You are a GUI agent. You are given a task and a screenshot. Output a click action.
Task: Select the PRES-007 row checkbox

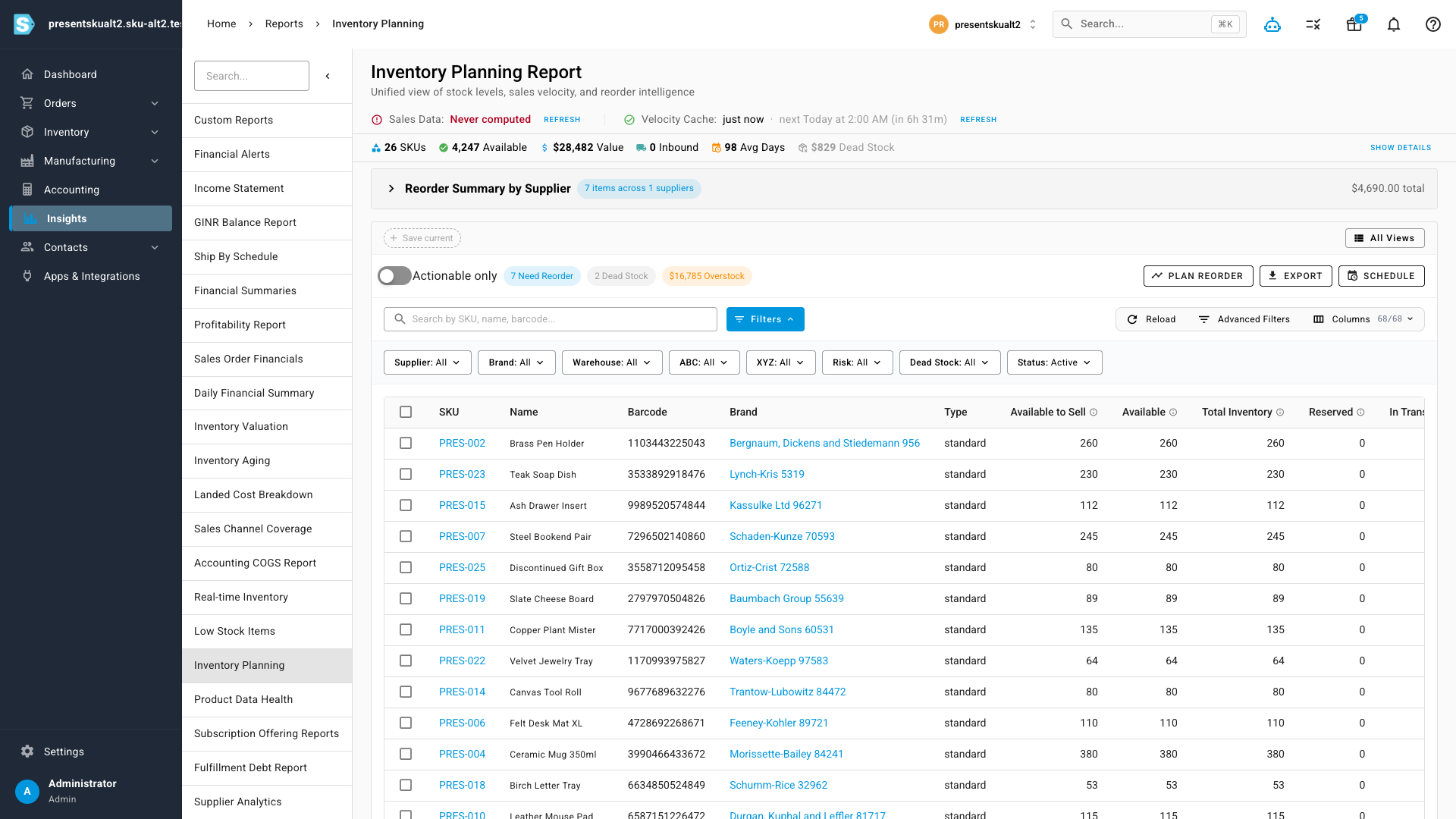406,537
